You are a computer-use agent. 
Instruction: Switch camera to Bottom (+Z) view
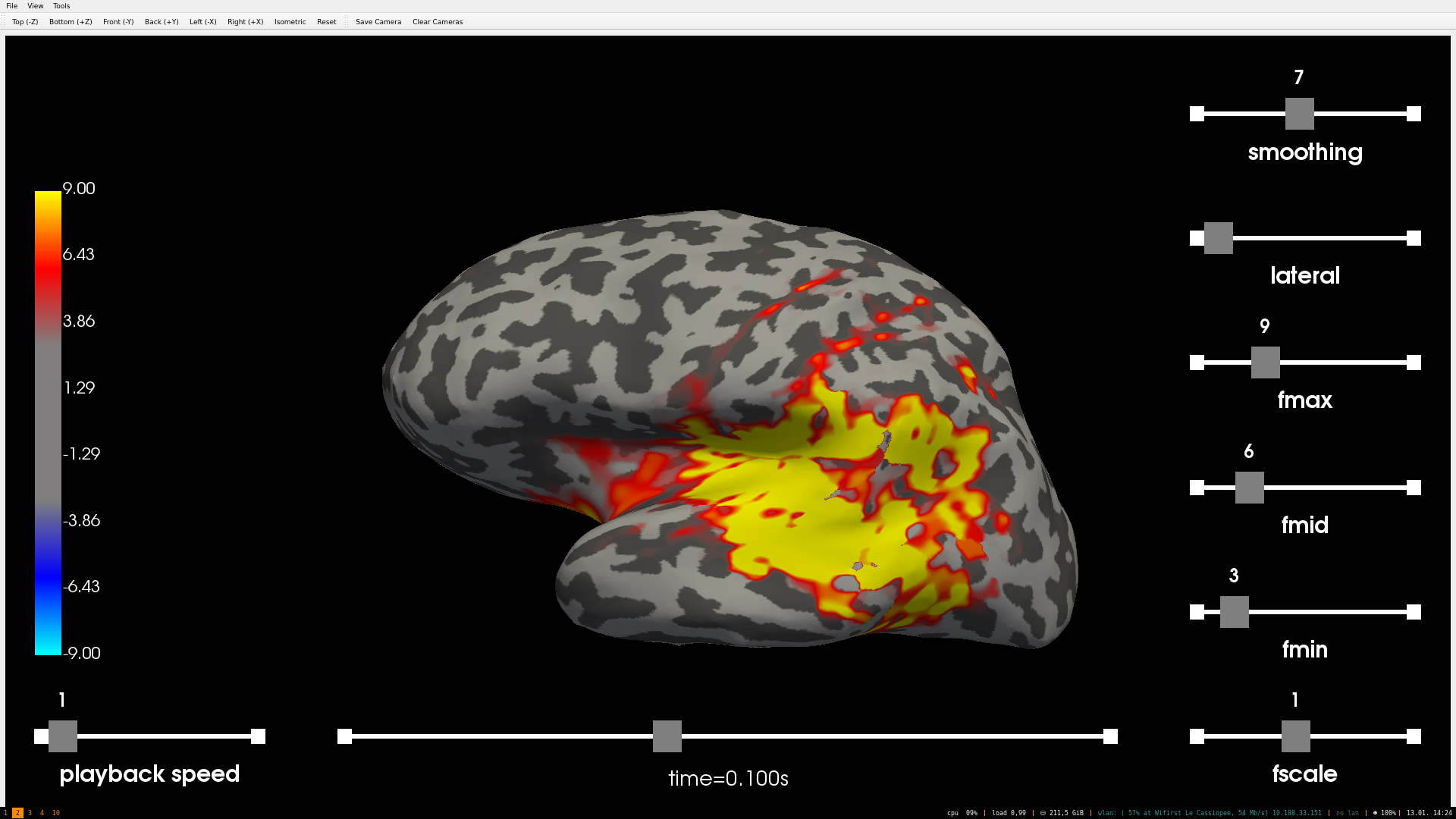71,22
